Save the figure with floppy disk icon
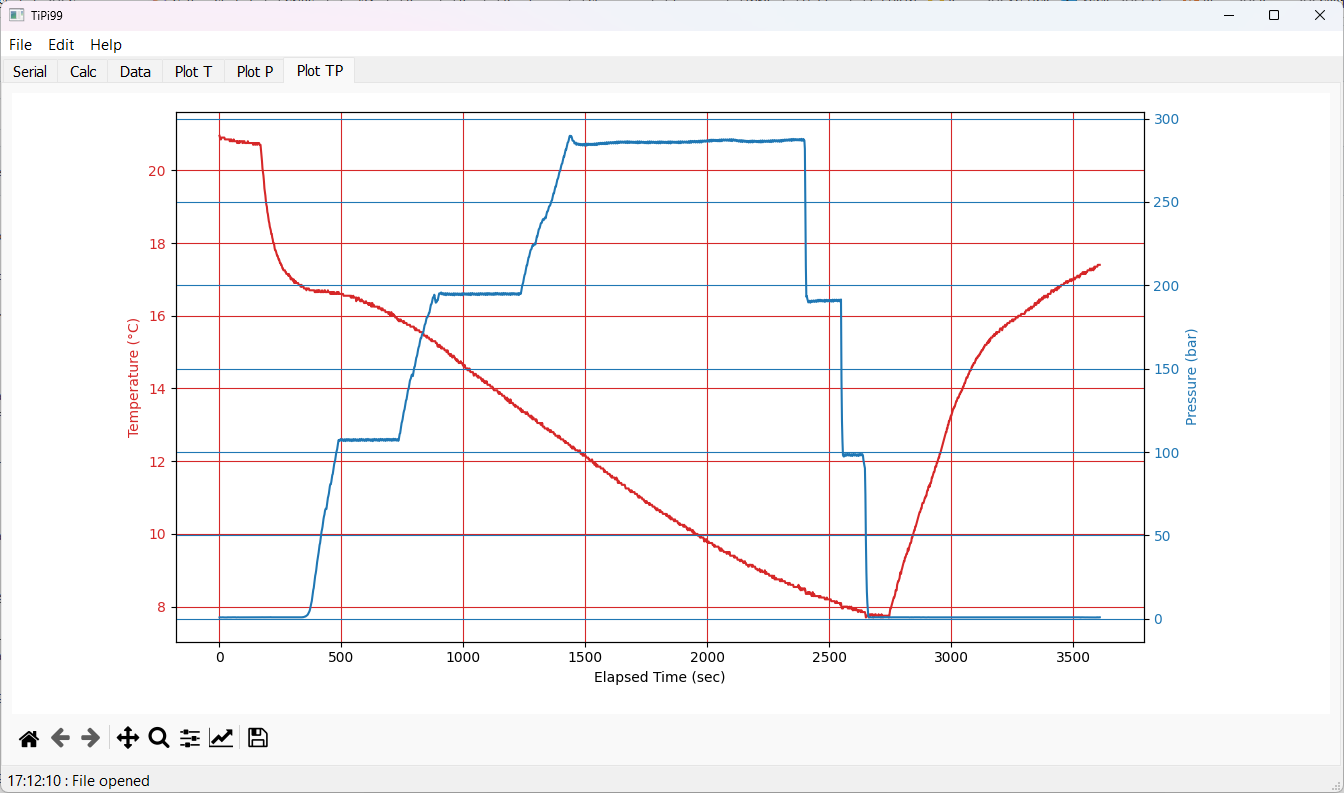 point(257,738)
